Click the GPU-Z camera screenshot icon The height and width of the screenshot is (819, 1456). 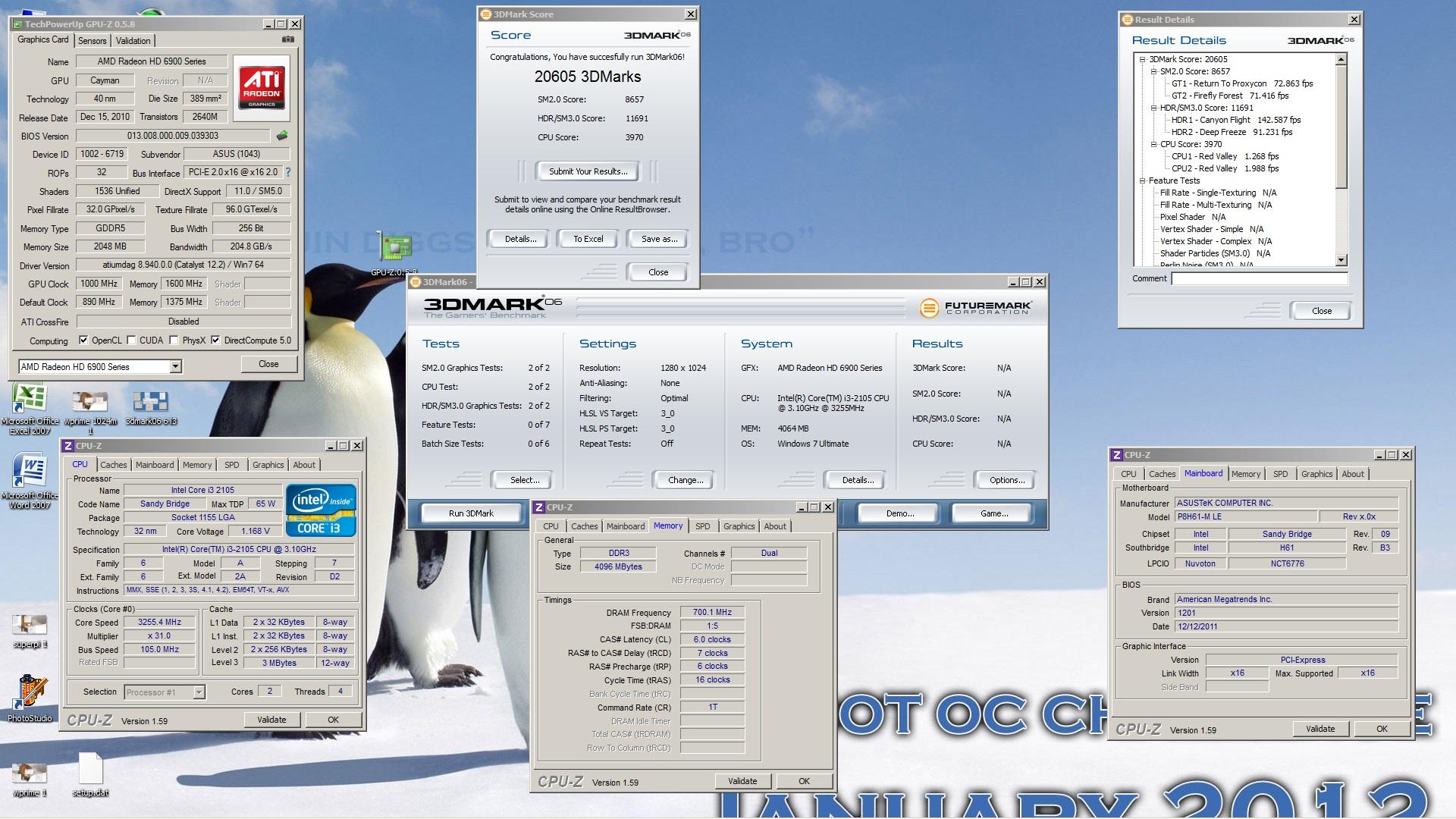click(x=288, y=39)
